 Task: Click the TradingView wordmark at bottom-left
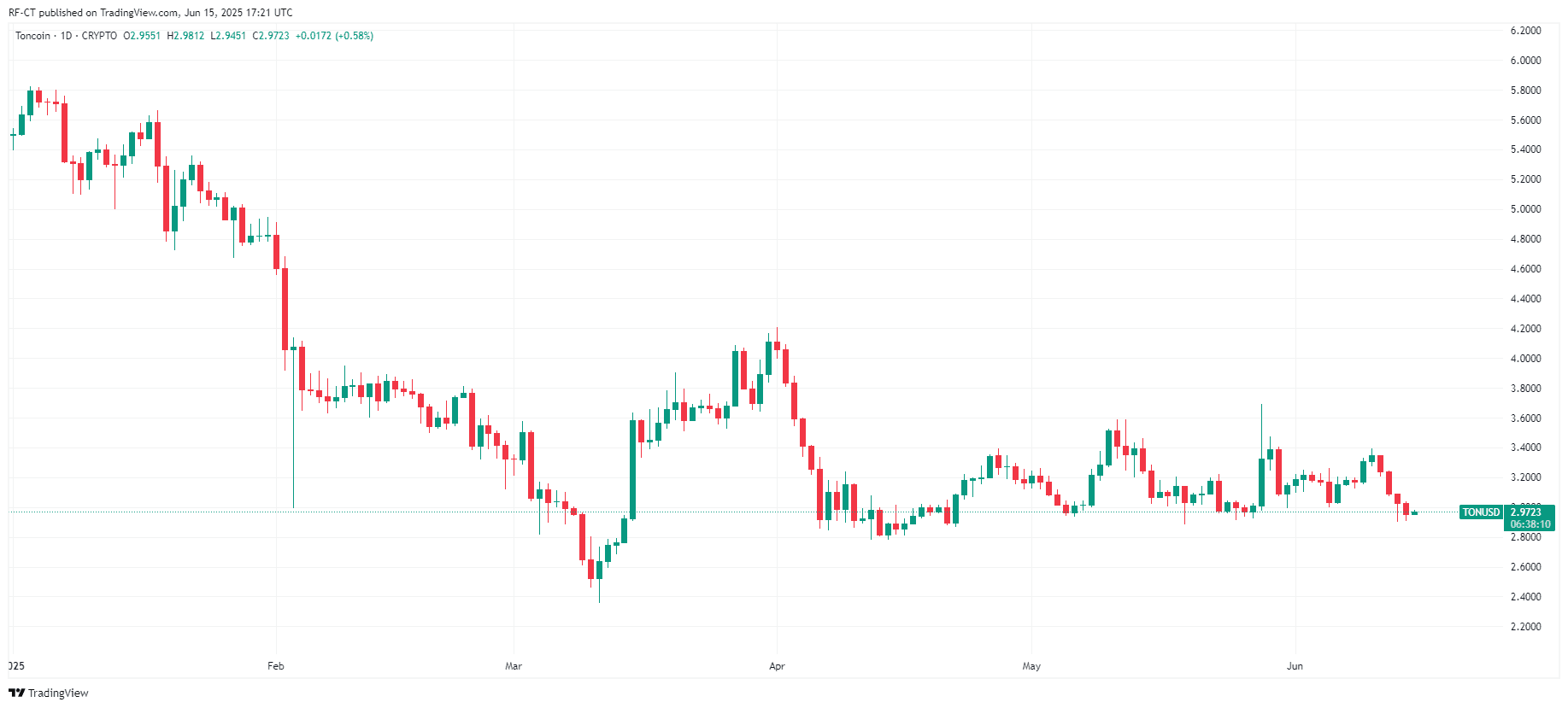pyautogui.click(x=58, y=693)
